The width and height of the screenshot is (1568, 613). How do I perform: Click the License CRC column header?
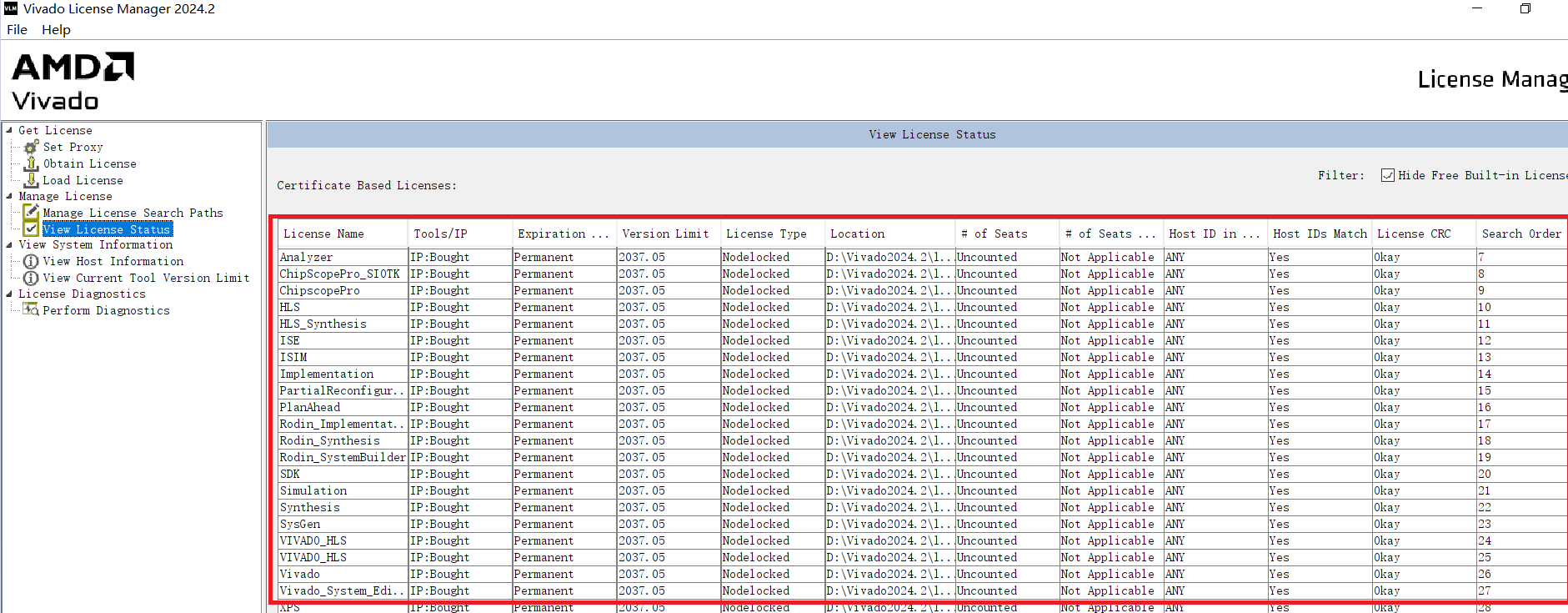point(1424,234)
